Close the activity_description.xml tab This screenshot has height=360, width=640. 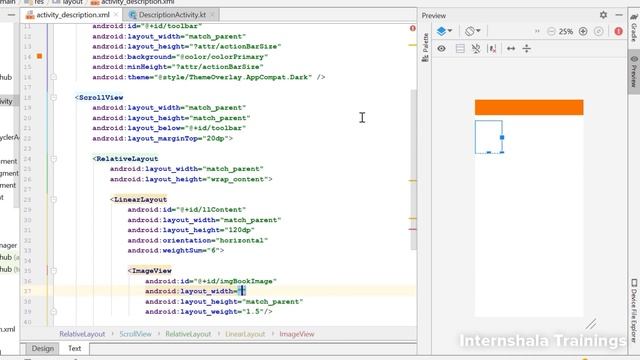pos(116,15)
